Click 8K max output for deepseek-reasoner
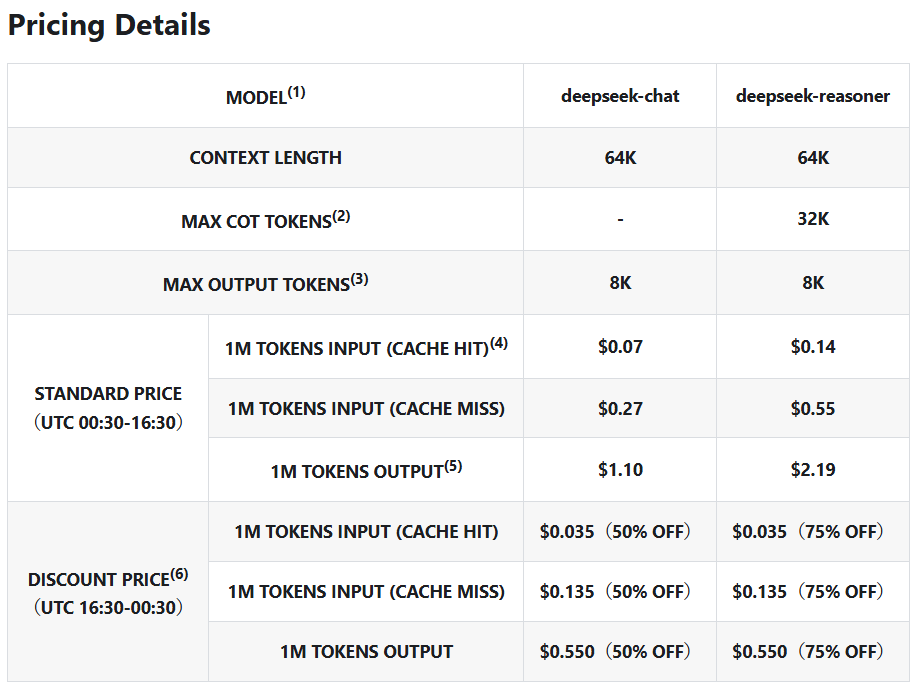 click(x=813, y=283)
